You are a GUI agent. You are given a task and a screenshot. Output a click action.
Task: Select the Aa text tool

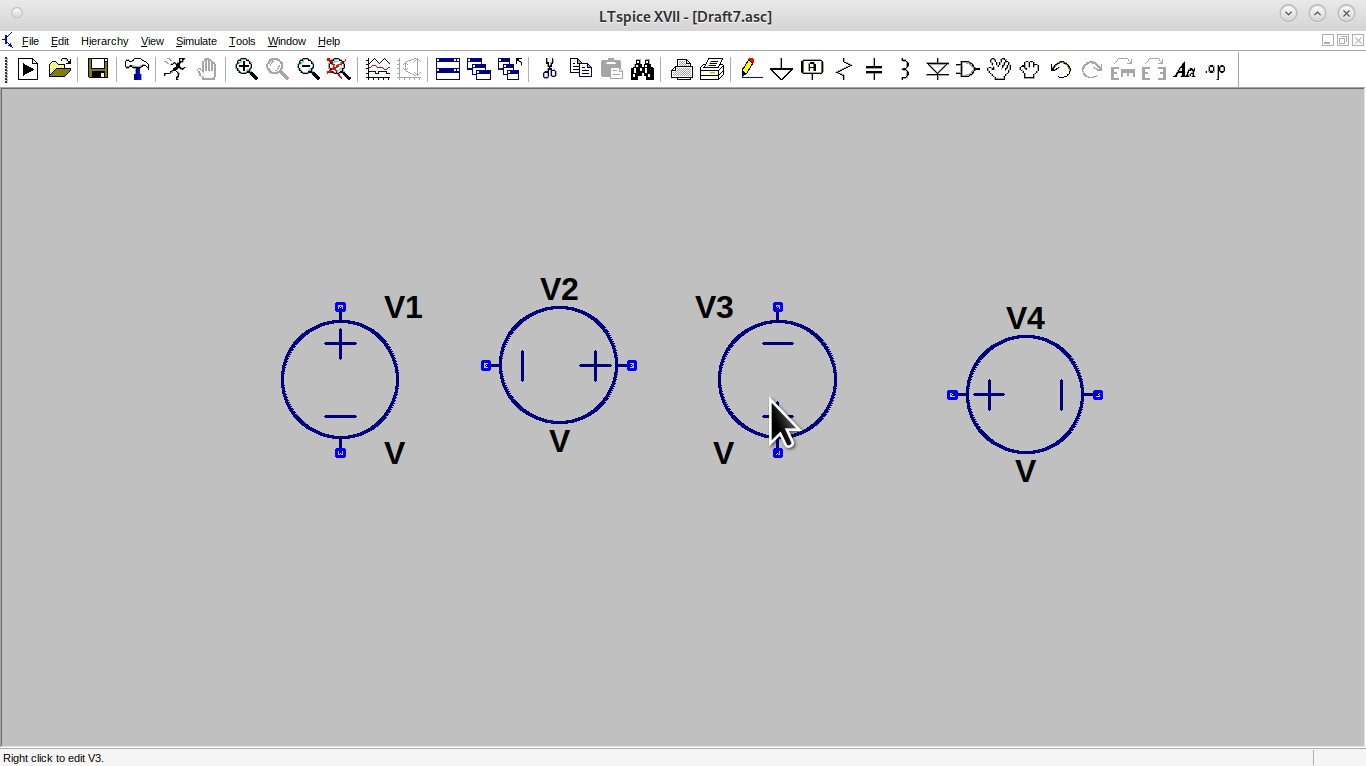(1185, 69)
